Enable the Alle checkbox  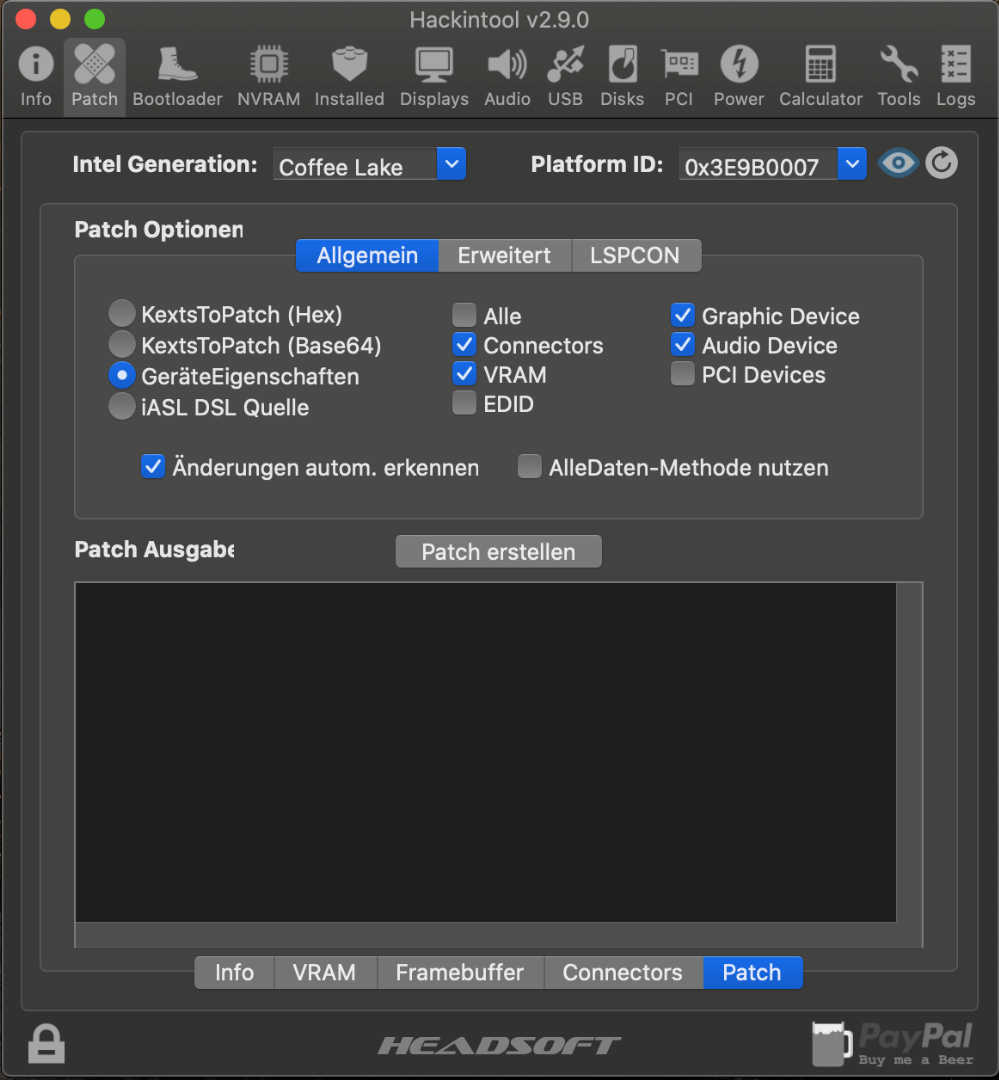pyautogui.click(x=464, y=315)
